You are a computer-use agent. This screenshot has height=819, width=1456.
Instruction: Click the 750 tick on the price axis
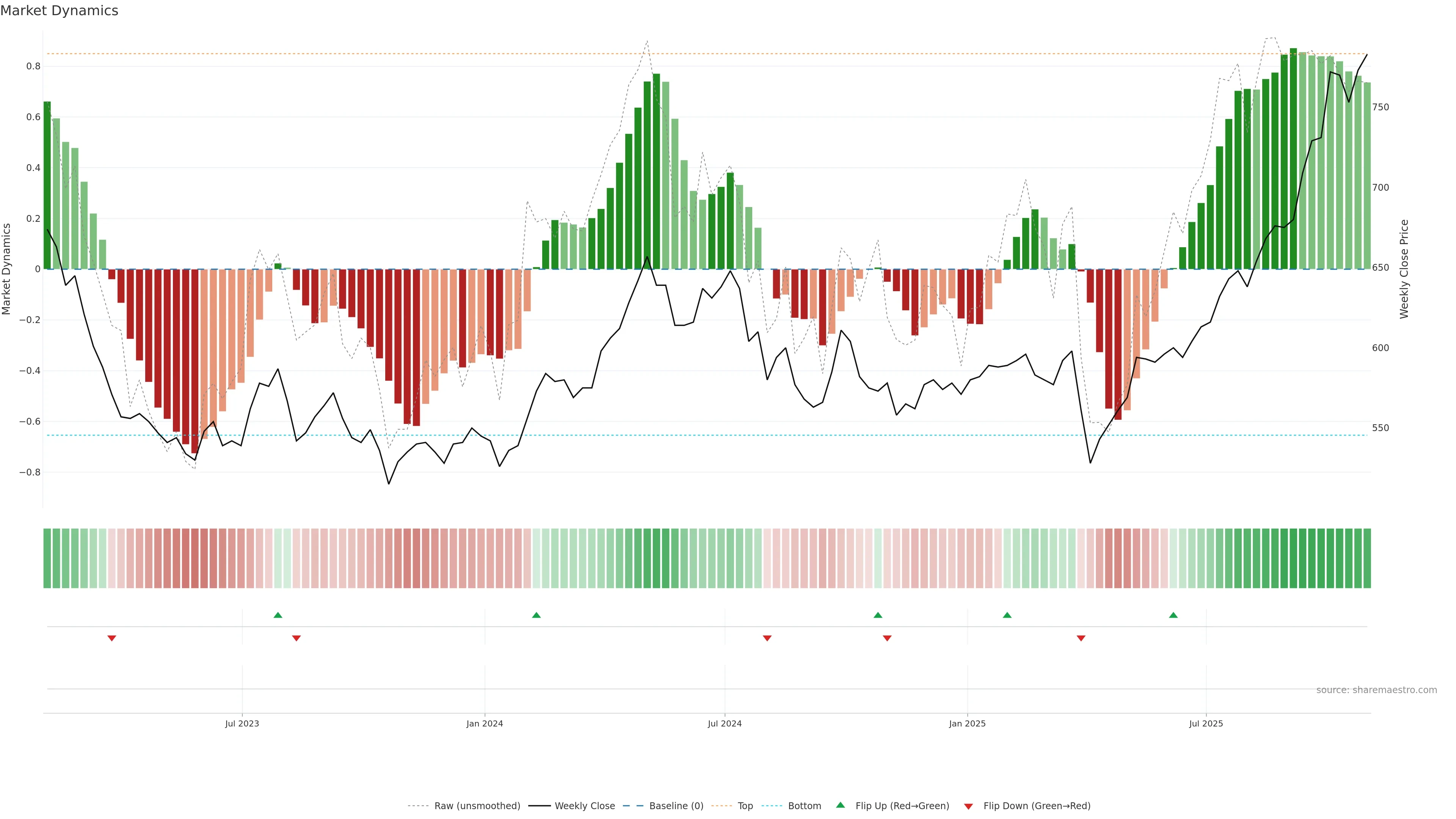tap(1380, 107)
